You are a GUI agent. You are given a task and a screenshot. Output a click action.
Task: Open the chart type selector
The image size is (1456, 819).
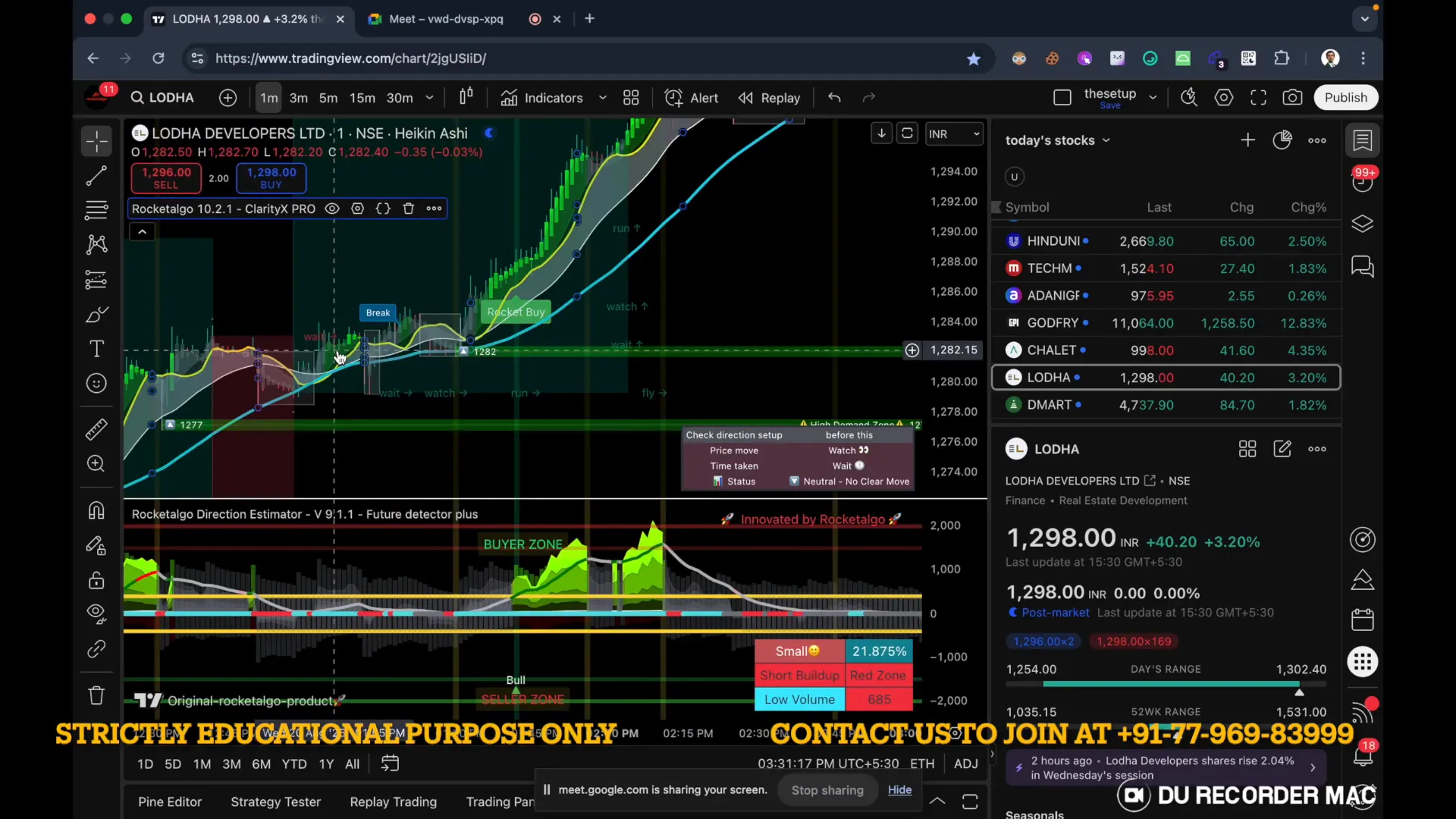click(466, 97)
